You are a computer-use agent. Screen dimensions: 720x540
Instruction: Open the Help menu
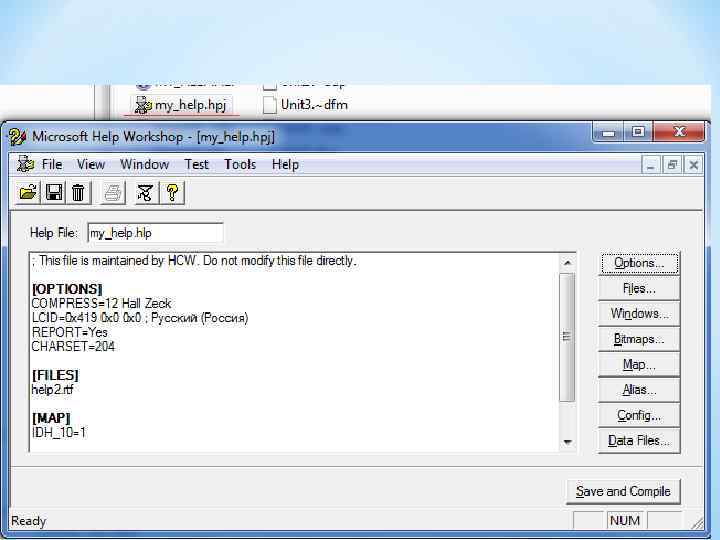click(285, 164)
